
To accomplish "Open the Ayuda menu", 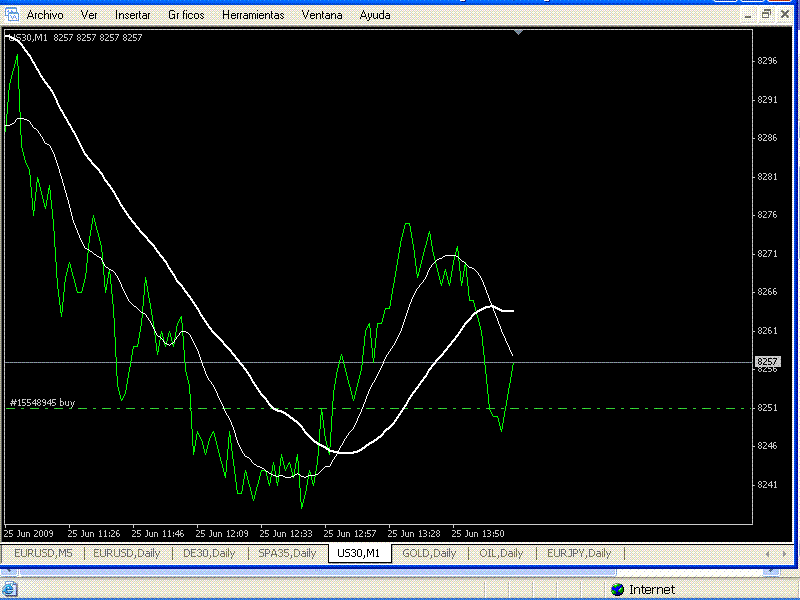I will (x=375, y=15).
